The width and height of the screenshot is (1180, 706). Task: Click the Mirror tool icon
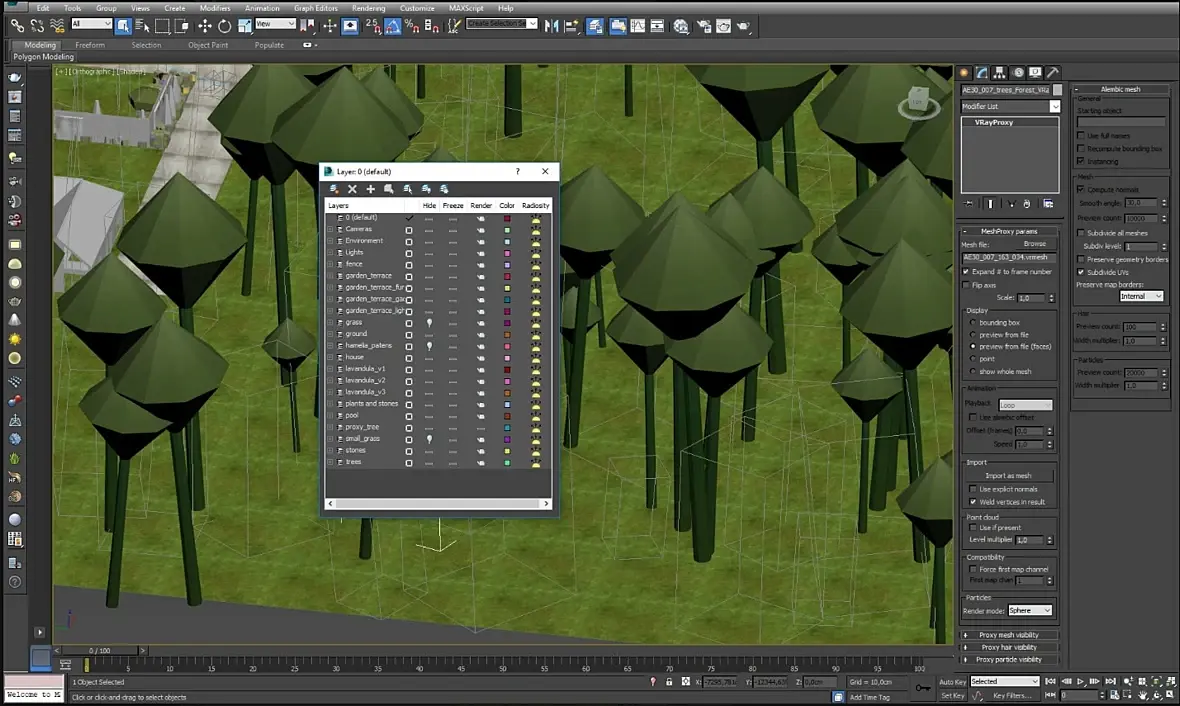[x=551, y=26]
